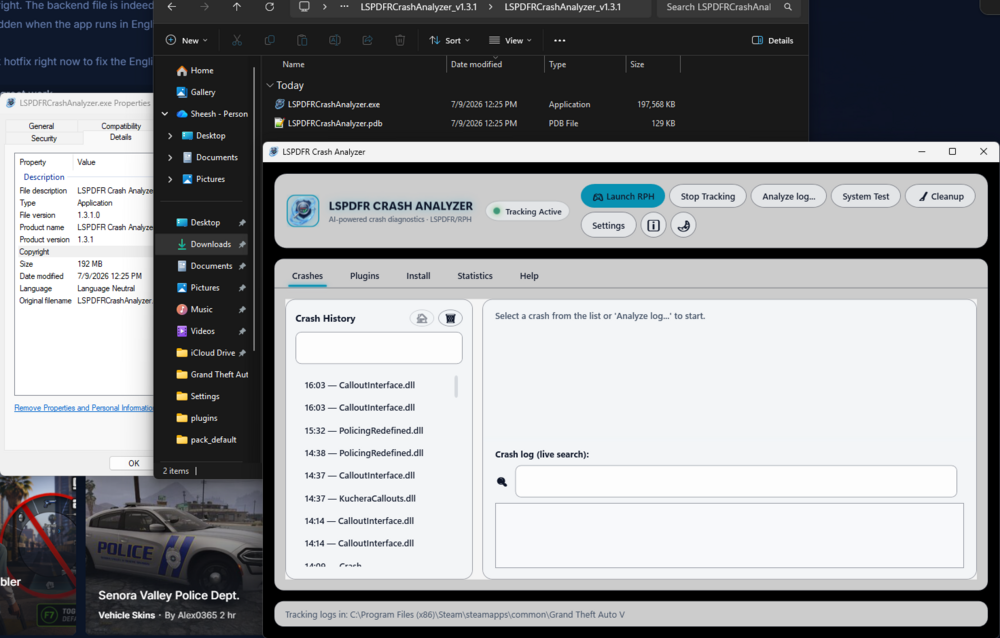
Task: Click the magnifier icon beside crash log search
Action: (502, 482)
